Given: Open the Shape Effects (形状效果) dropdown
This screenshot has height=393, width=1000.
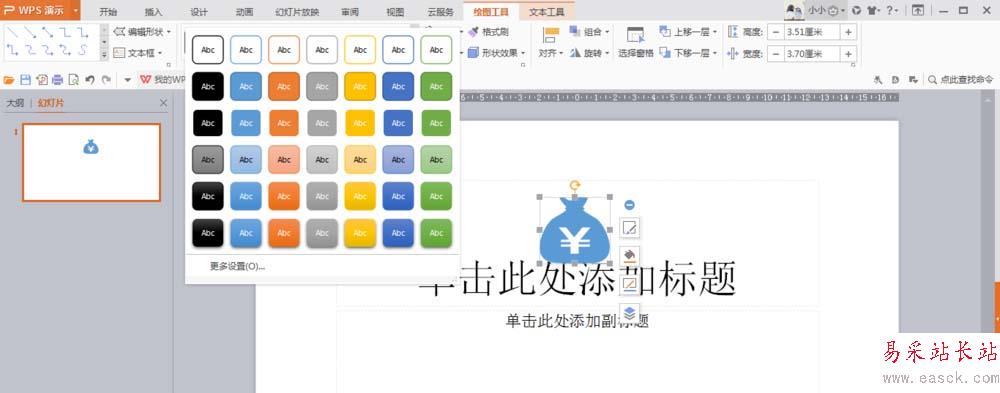Looking at the screenshot, I should click(x=497, y=53).
